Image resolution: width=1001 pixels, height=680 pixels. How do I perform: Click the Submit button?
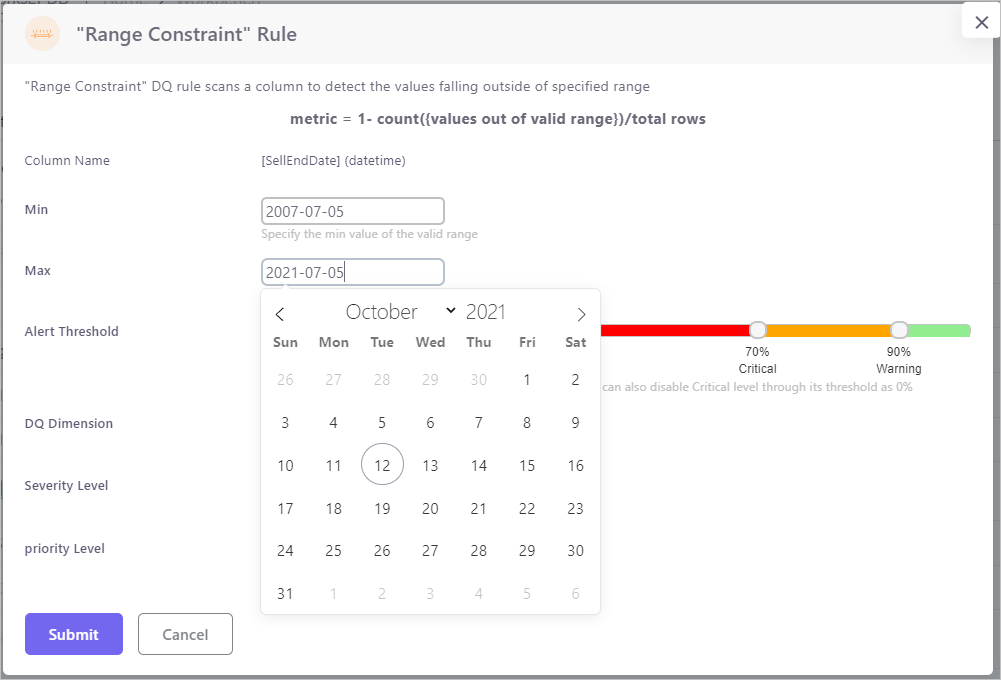(74, 634)
